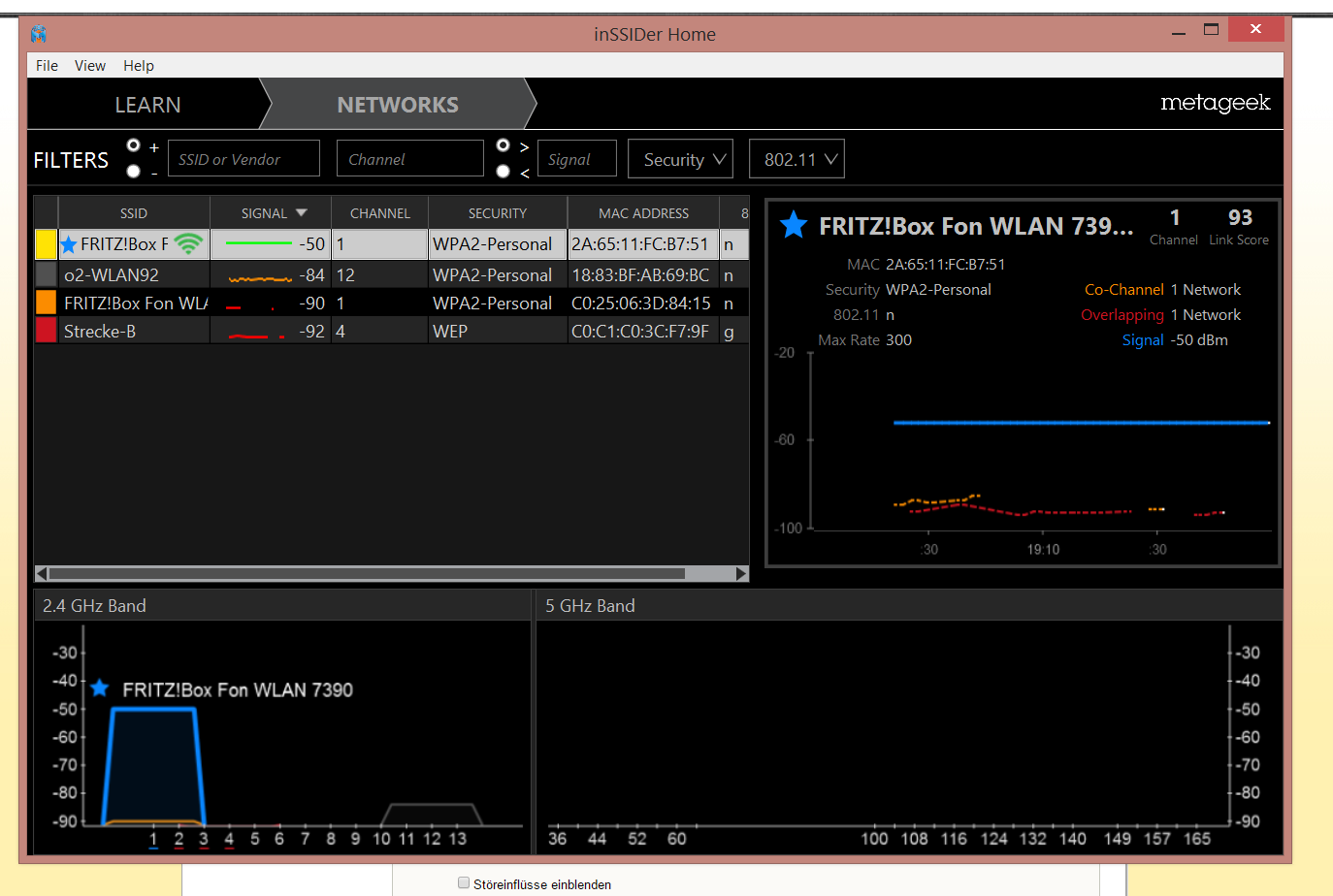Screen dimensions: 1333x896
Task: Open the File menu
Action: click(47, 65)
